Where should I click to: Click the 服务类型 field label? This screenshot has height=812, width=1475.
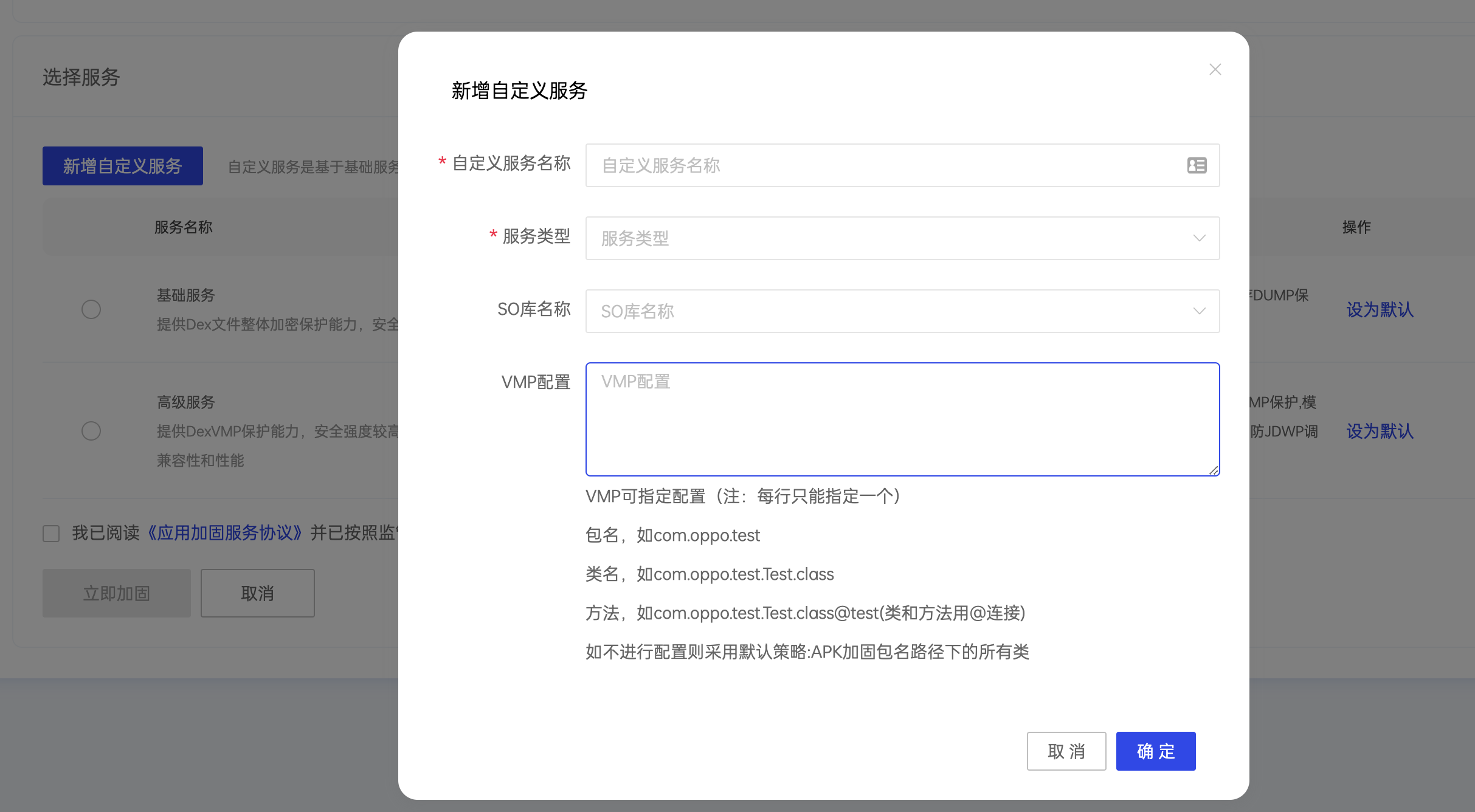tap(536, 236)
